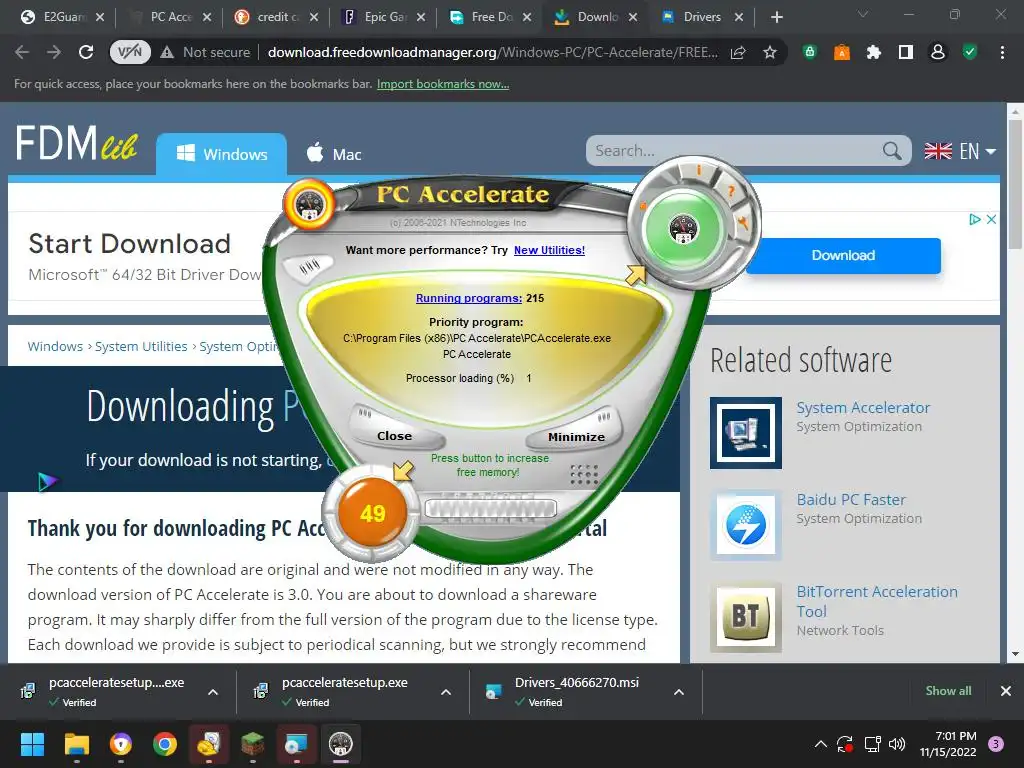The image size is (1024, 768).
Task: Click the green accelerate button in PC Accelerate
Action: tap(683, 229)
